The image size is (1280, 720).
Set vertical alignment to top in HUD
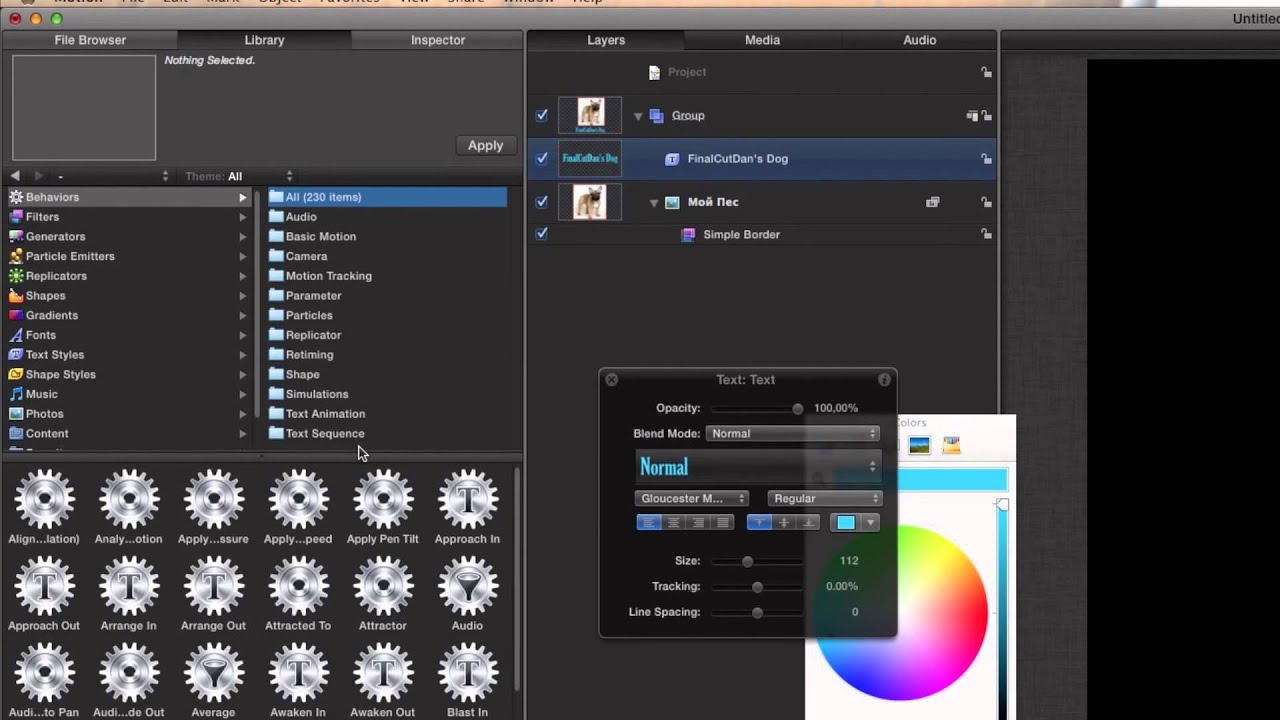[759, 522]
